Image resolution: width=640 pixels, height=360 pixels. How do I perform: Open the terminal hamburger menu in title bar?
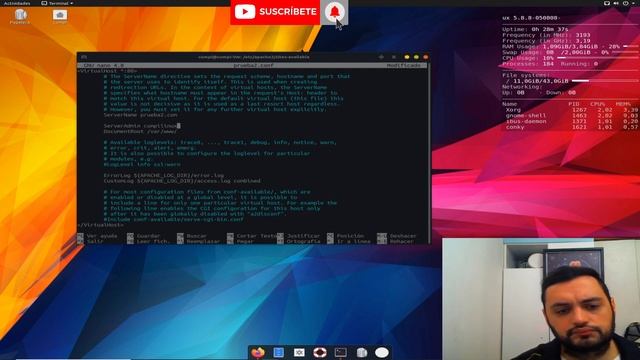pyautogui.click(x=393, y=57)
